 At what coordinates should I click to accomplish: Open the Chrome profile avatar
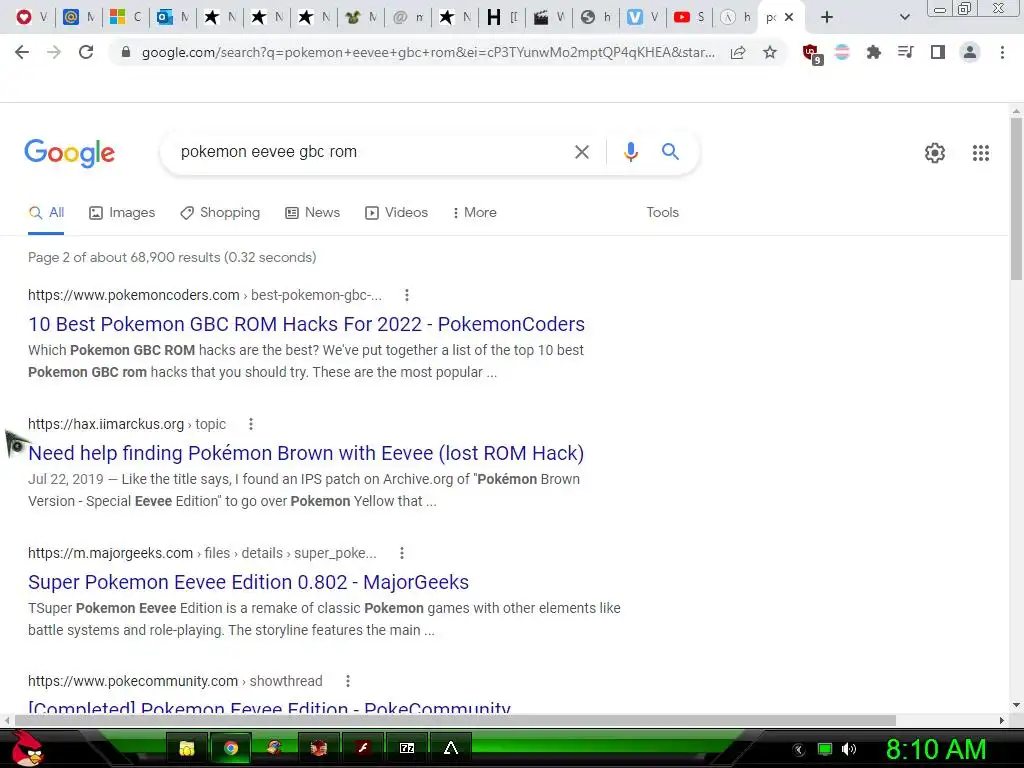point(970,52)
